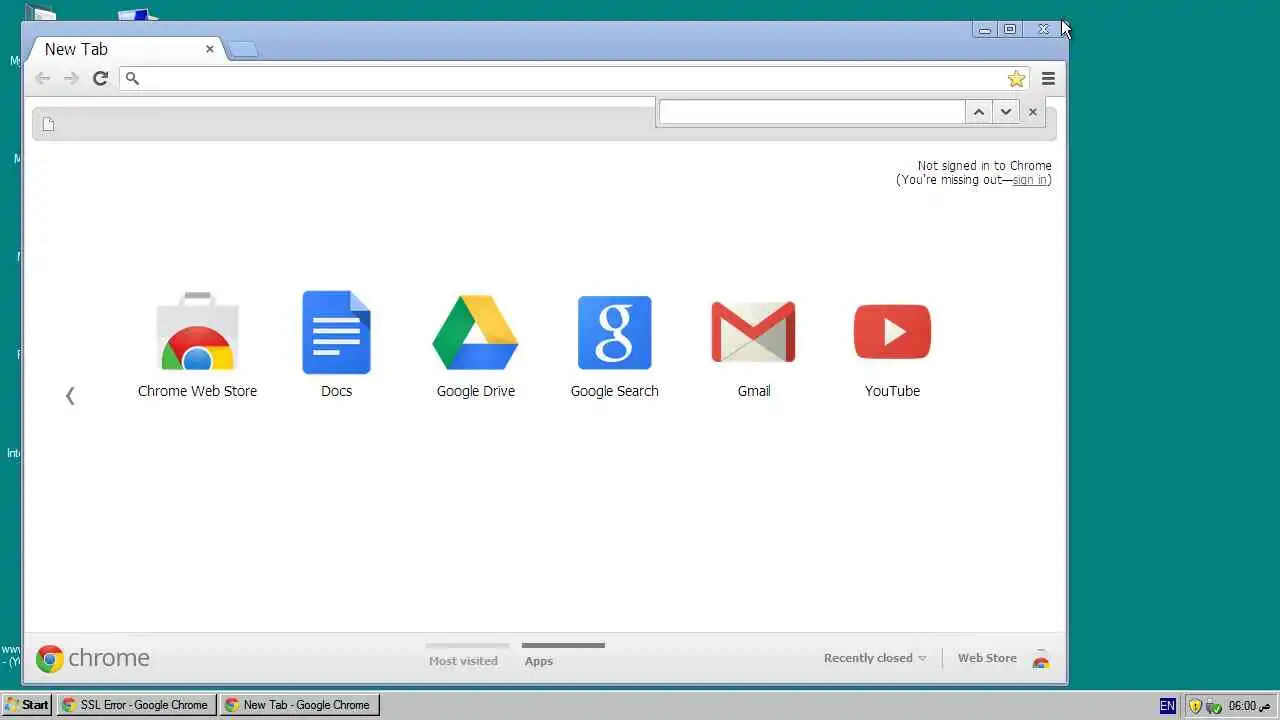Launch the Docs app icon
Screen dimensions: 1280x720
[336, 332]
